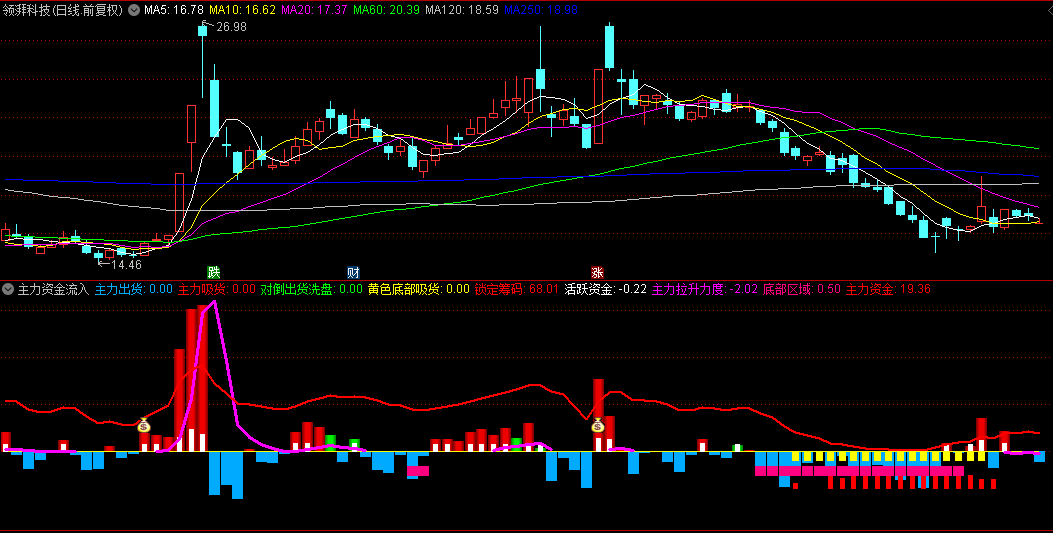This screenshot has width=1053, height=533.
Task: Click the first money bag signal icon
Action: 144,425
